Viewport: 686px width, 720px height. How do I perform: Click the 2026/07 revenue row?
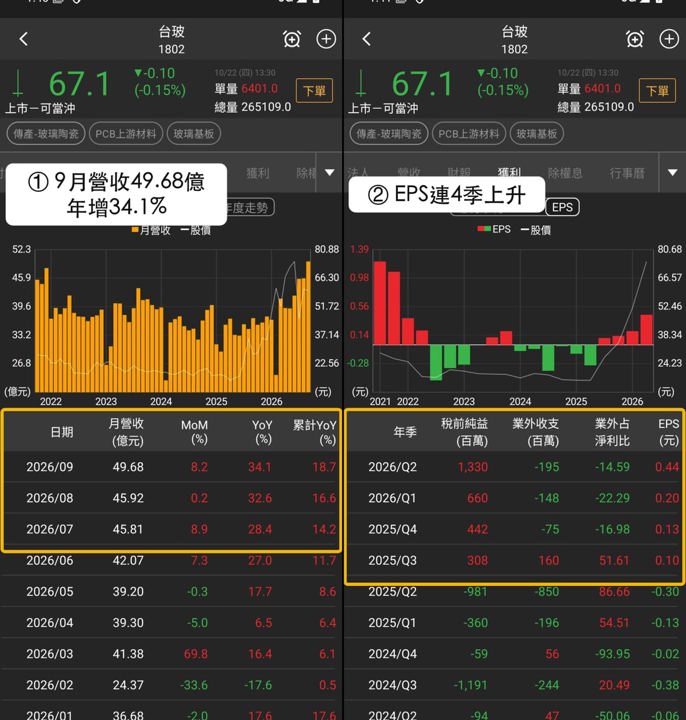[171, 529]
